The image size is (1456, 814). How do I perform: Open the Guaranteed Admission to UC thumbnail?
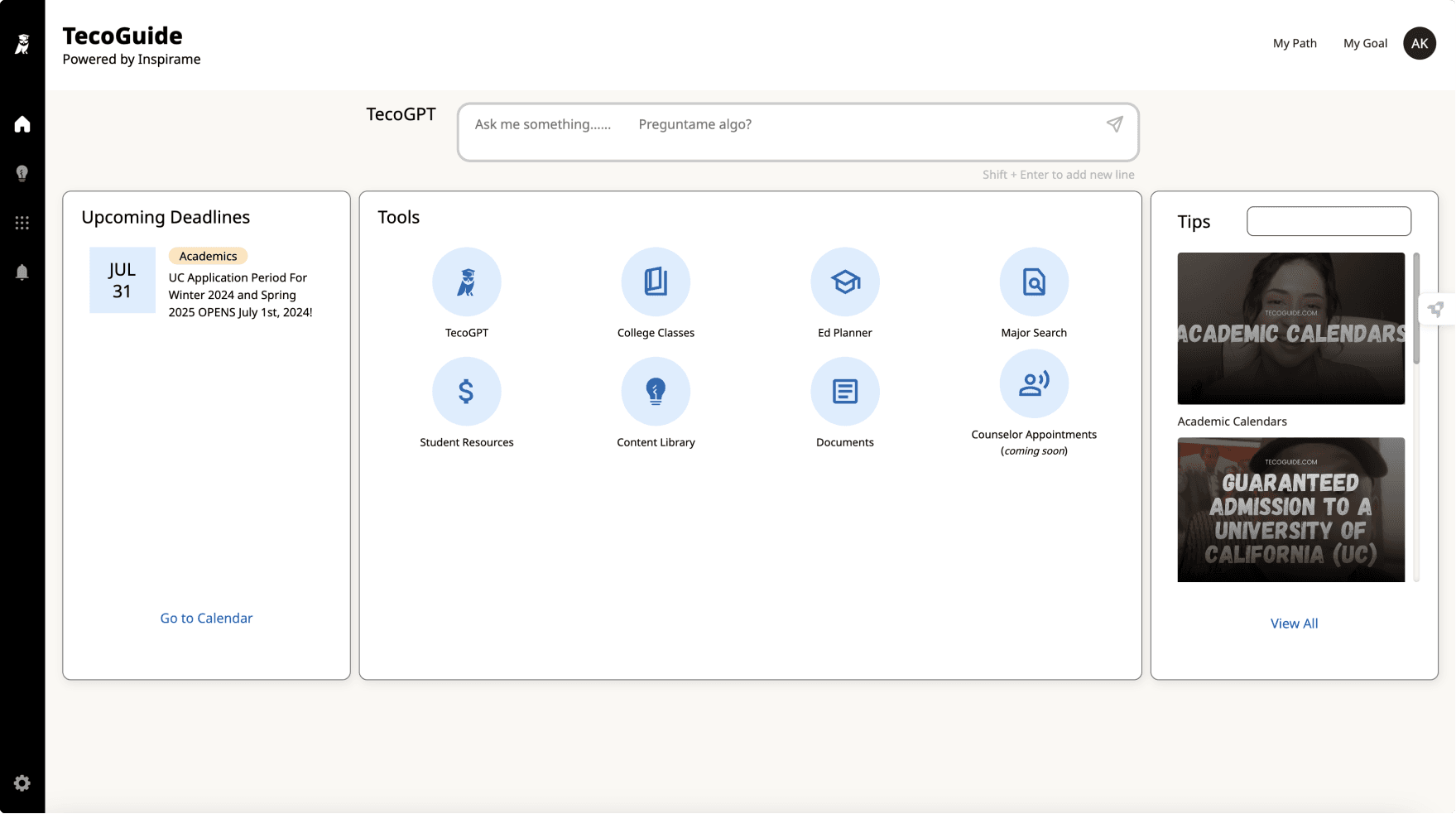pos(1290,510)
